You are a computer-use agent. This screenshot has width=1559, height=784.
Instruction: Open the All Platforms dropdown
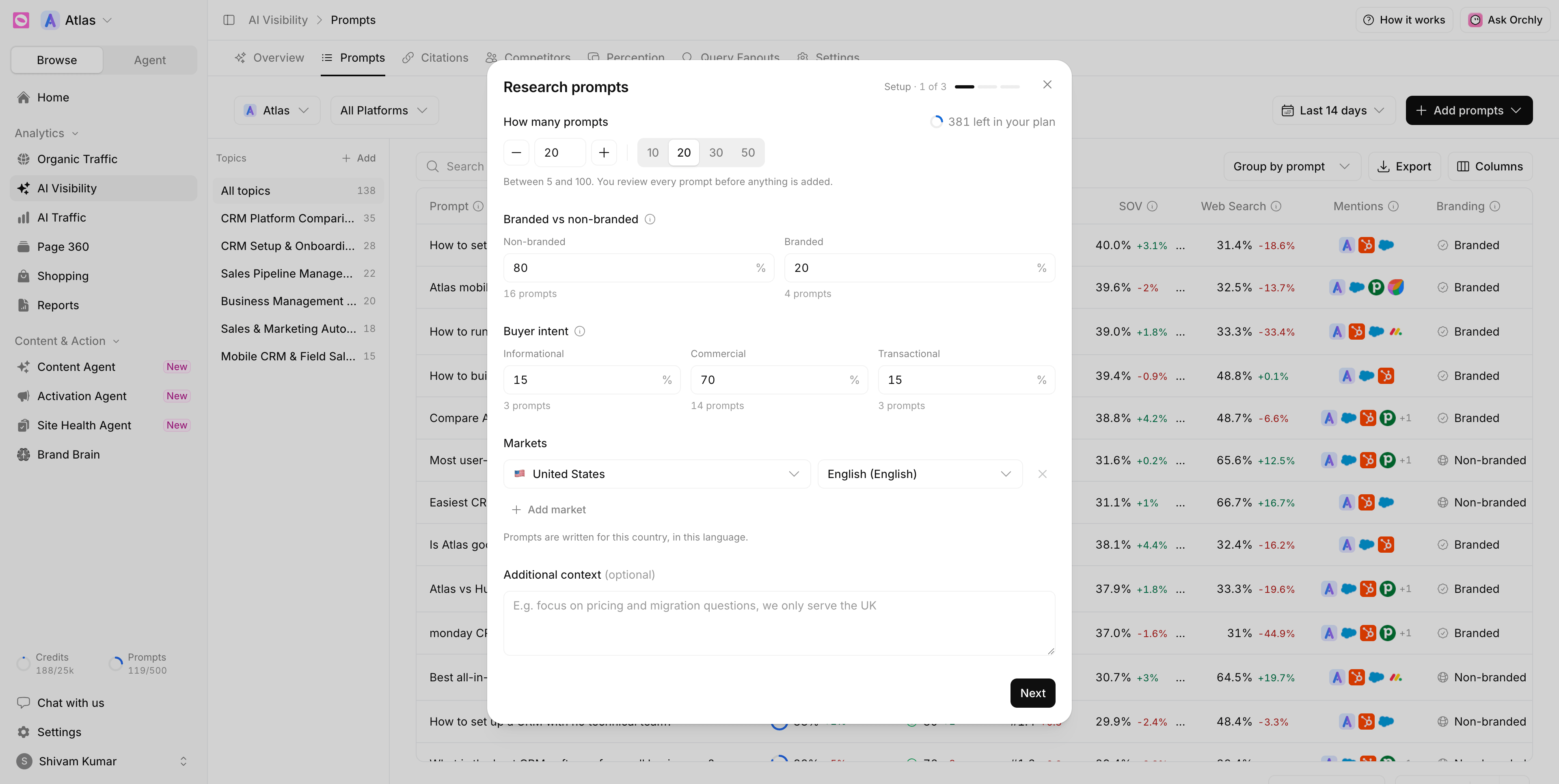pyautogui.click(x=384, y=111)
